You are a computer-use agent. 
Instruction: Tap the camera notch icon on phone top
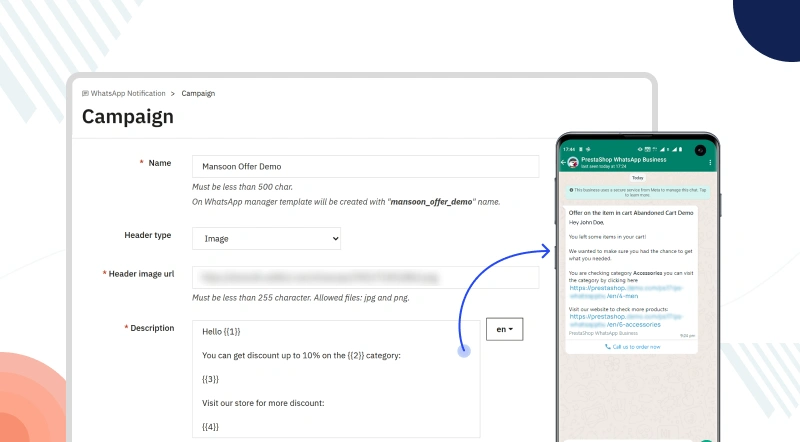click(701, 149)
